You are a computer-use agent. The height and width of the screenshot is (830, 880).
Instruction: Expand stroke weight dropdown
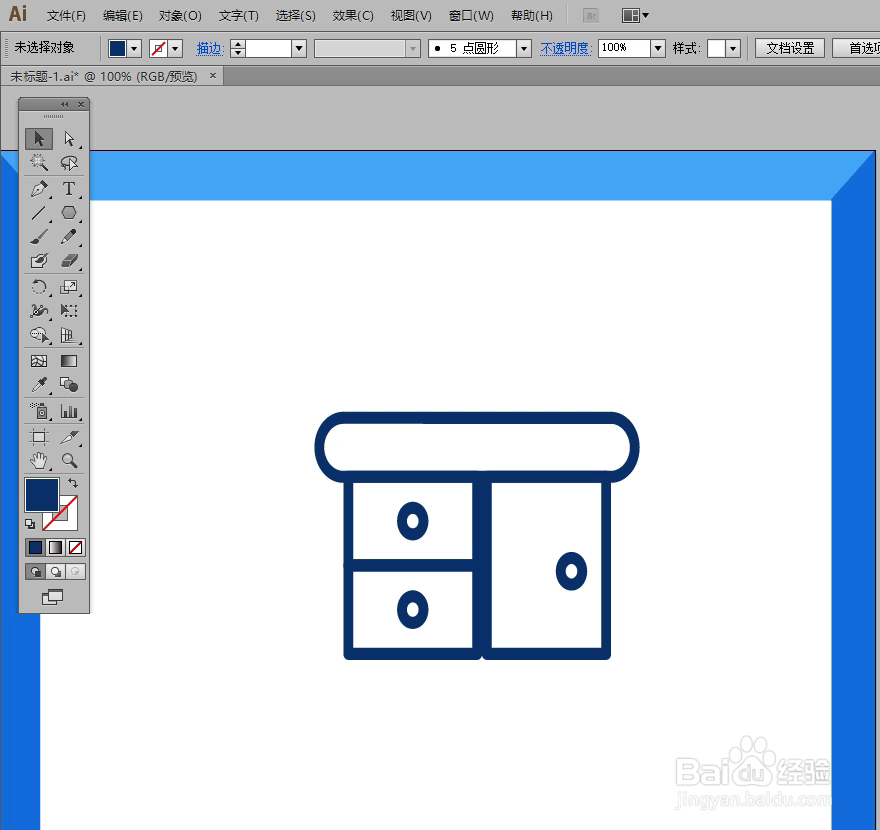[x=299, y=49]
